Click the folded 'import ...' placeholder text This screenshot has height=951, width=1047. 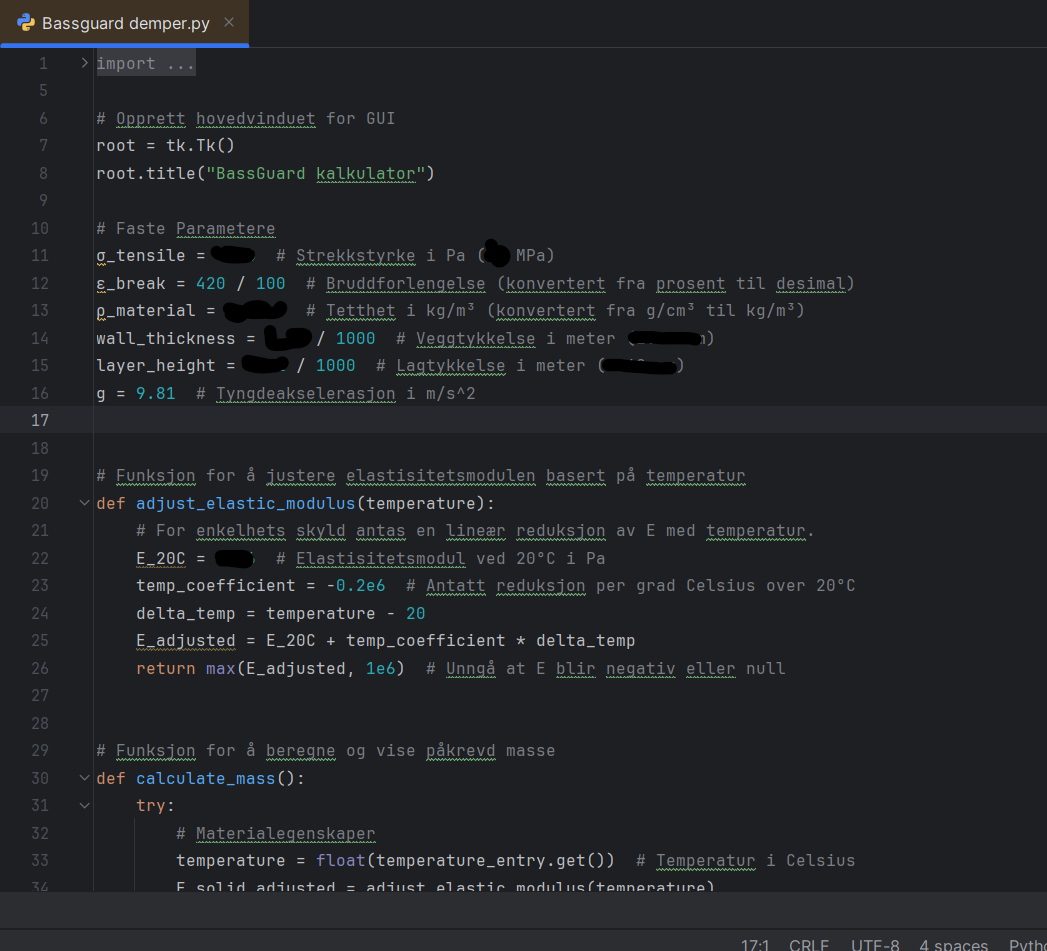click(146, 64)
